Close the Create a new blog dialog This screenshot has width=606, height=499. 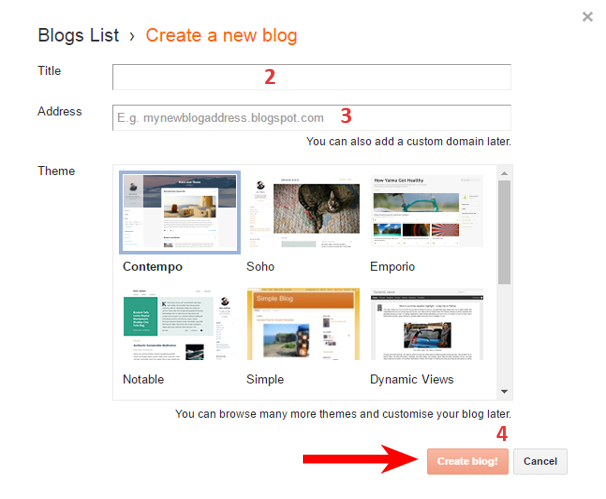pos(587,17)
